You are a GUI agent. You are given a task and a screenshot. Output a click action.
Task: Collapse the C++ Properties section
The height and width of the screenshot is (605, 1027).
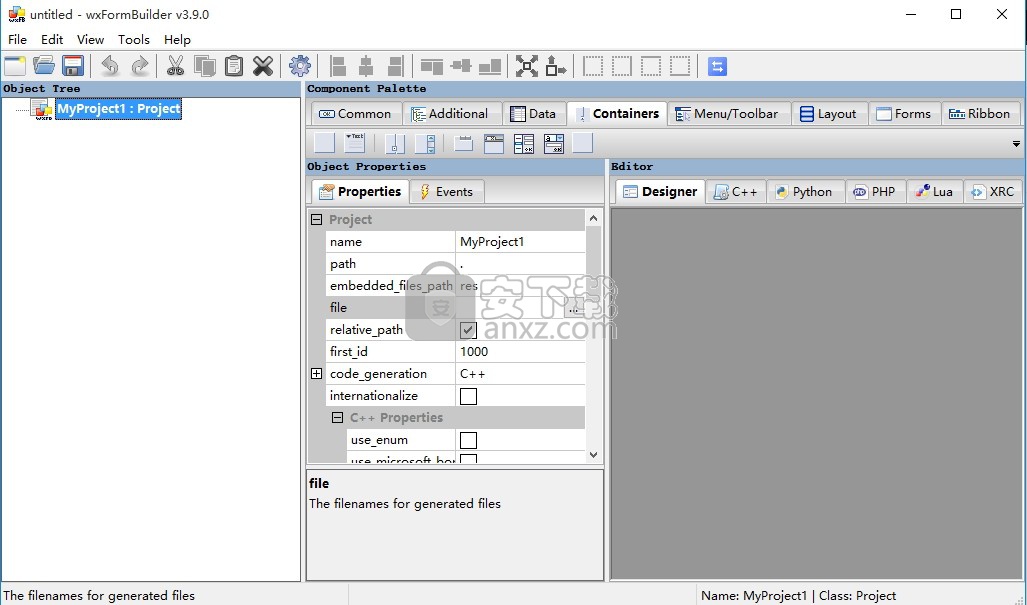click(x=337, y=417)
